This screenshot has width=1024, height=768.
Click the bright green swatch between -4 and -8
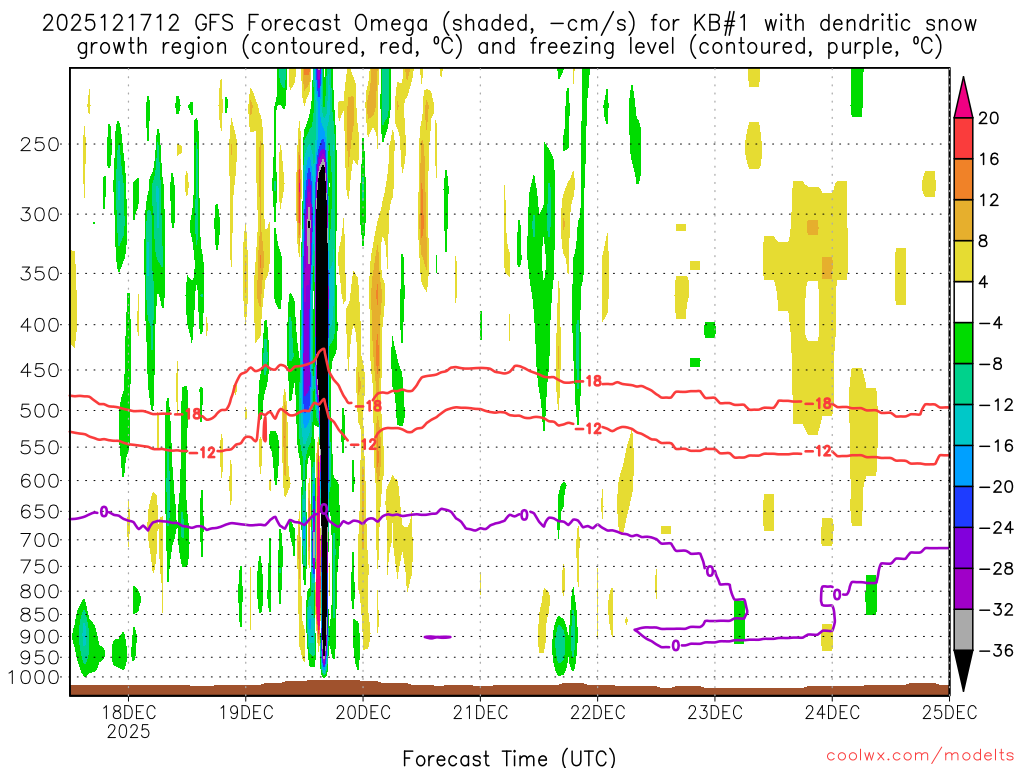(963, 344)
